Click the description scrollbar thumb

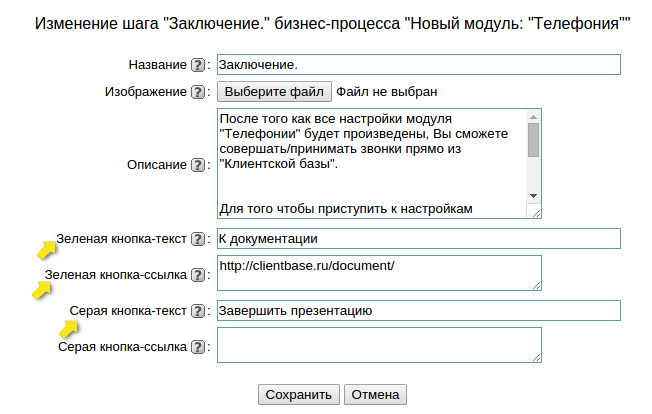click(534, 140)
